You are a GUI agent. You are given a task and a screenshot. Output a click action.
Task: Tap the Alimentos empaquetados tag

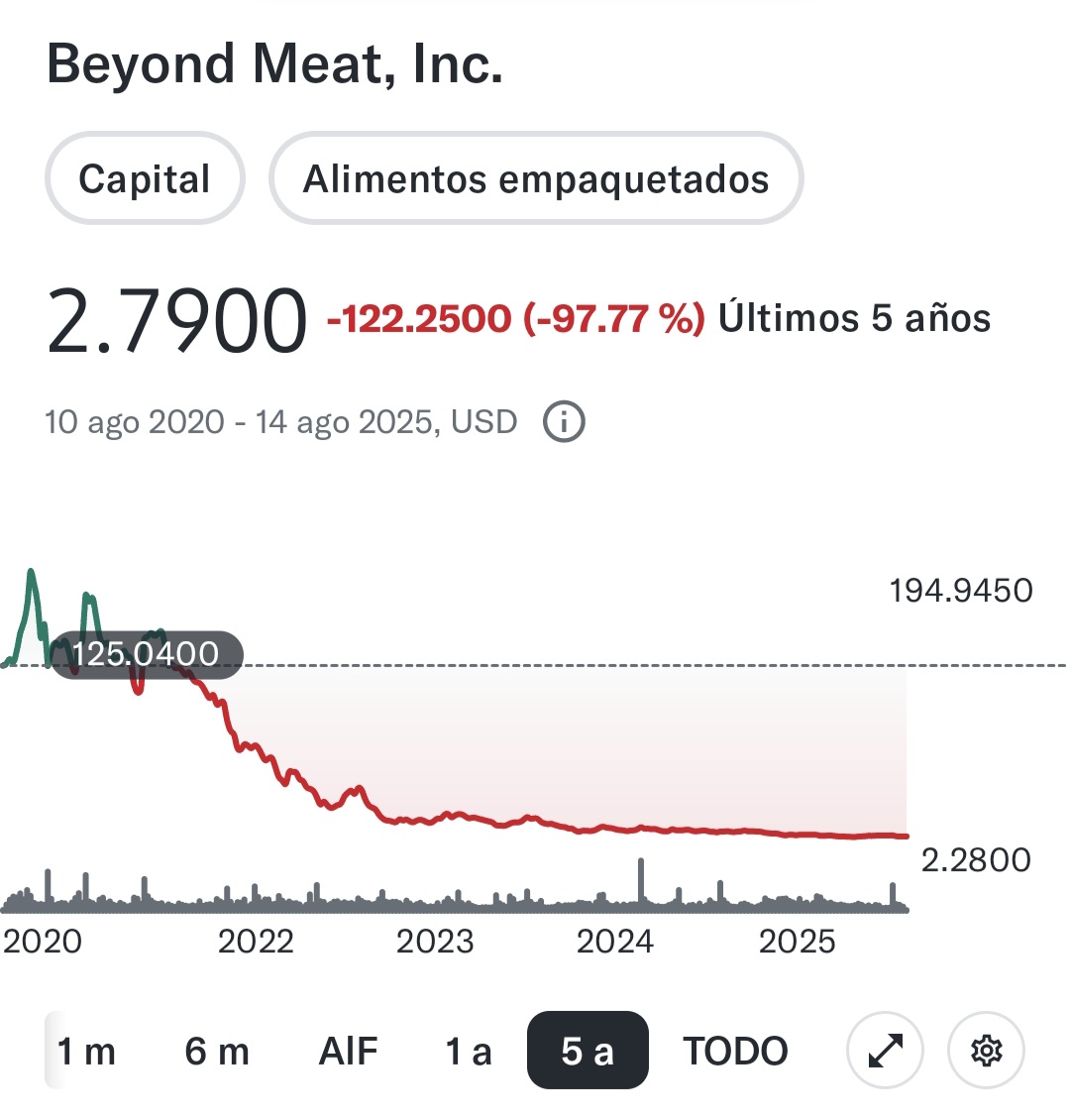pyautogui.click(x=536, y=178)
